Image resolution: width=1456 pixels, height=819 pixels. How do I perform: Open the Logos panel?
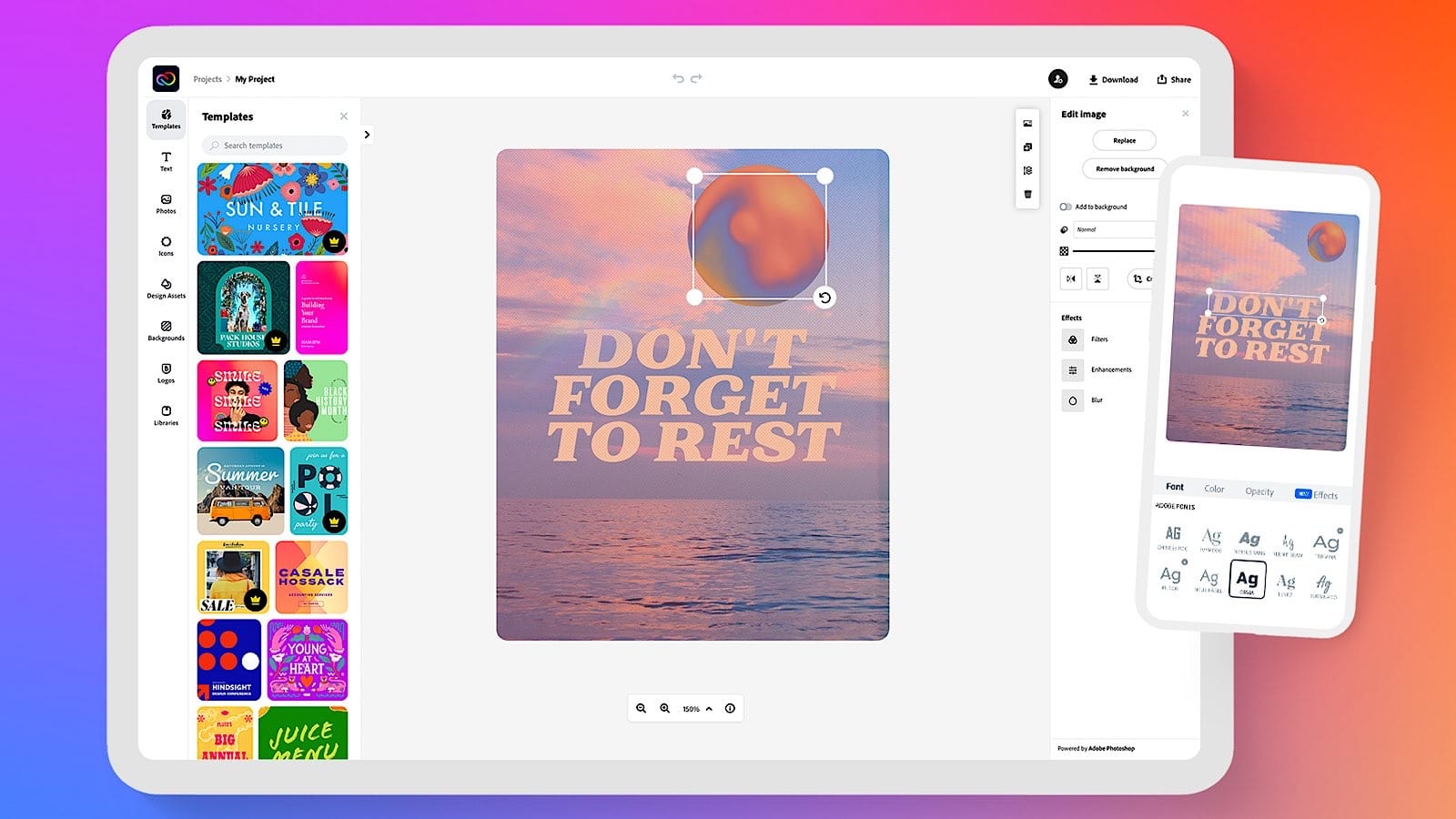point(166,374)
